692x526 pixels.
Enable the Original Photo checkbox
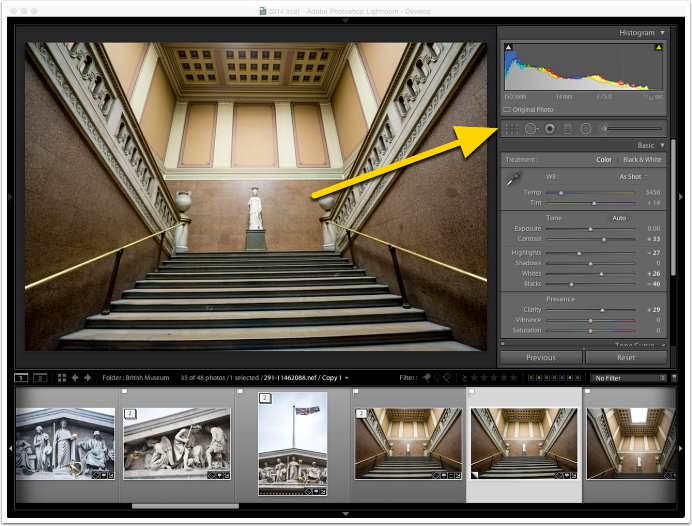click(x=507, y=109)
